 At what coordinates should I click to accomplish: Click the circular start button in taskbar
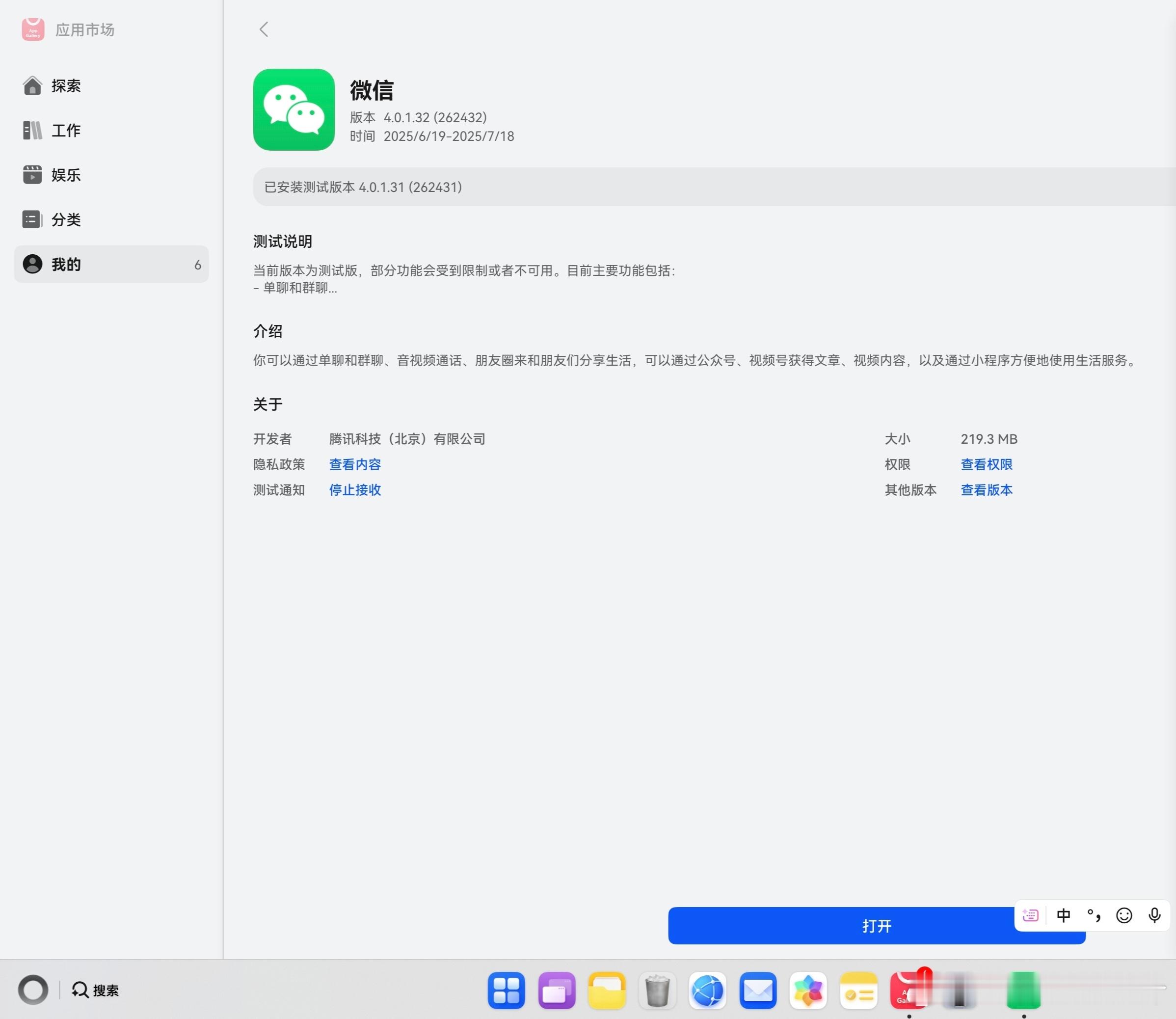tap(33, 990)
